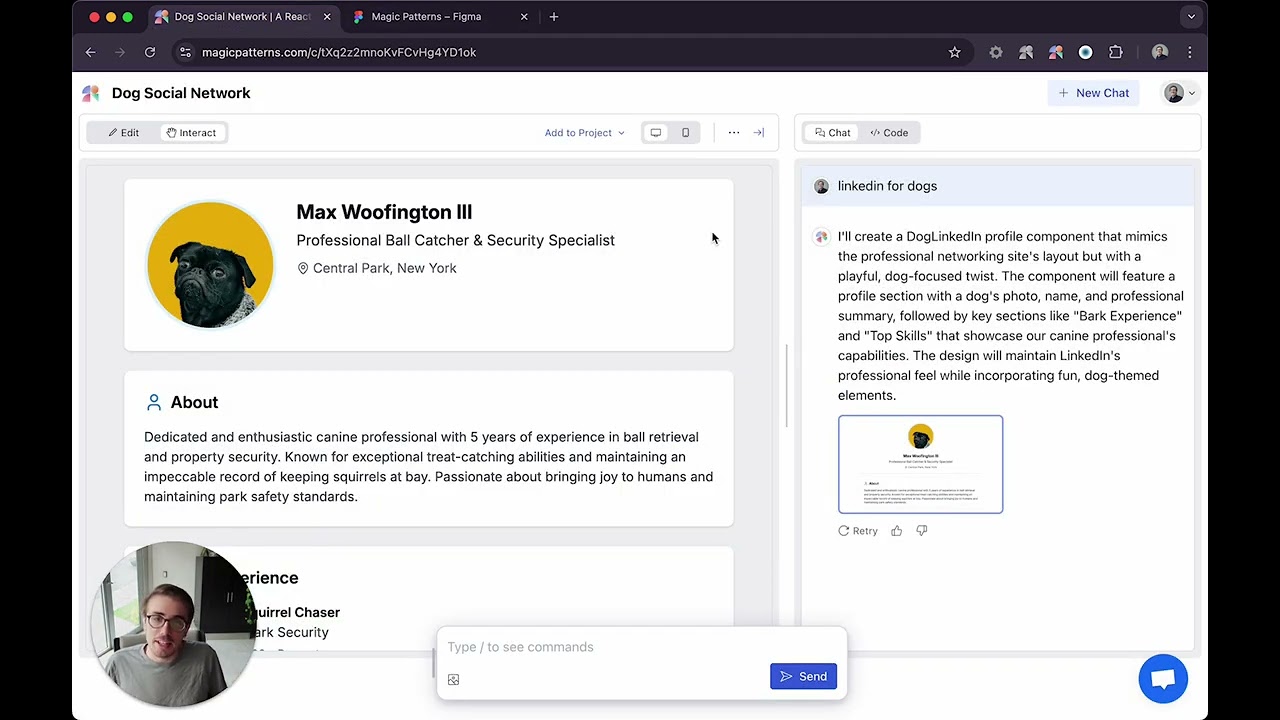Open Chrome three-dot menu

tap(1189, 52)
